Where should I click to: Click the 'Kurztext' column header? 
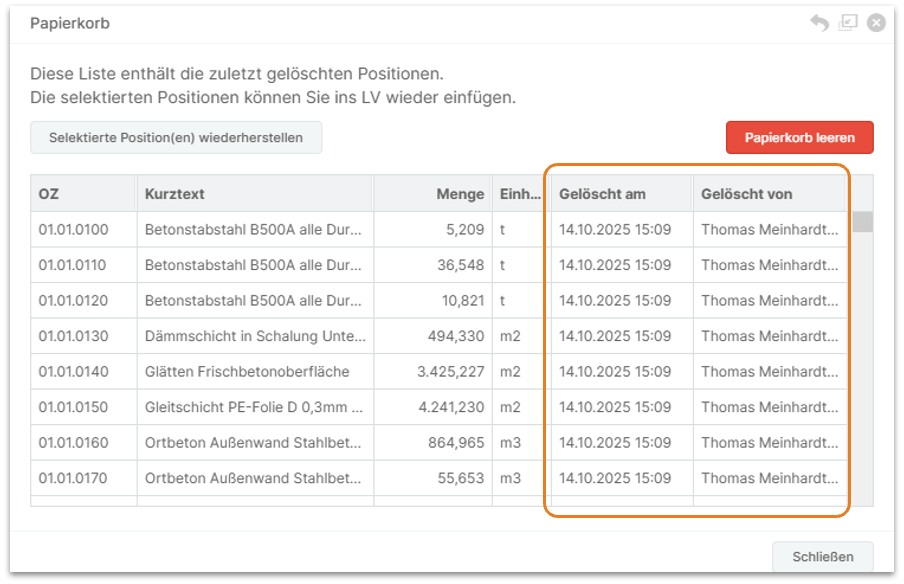click(254, 194)
